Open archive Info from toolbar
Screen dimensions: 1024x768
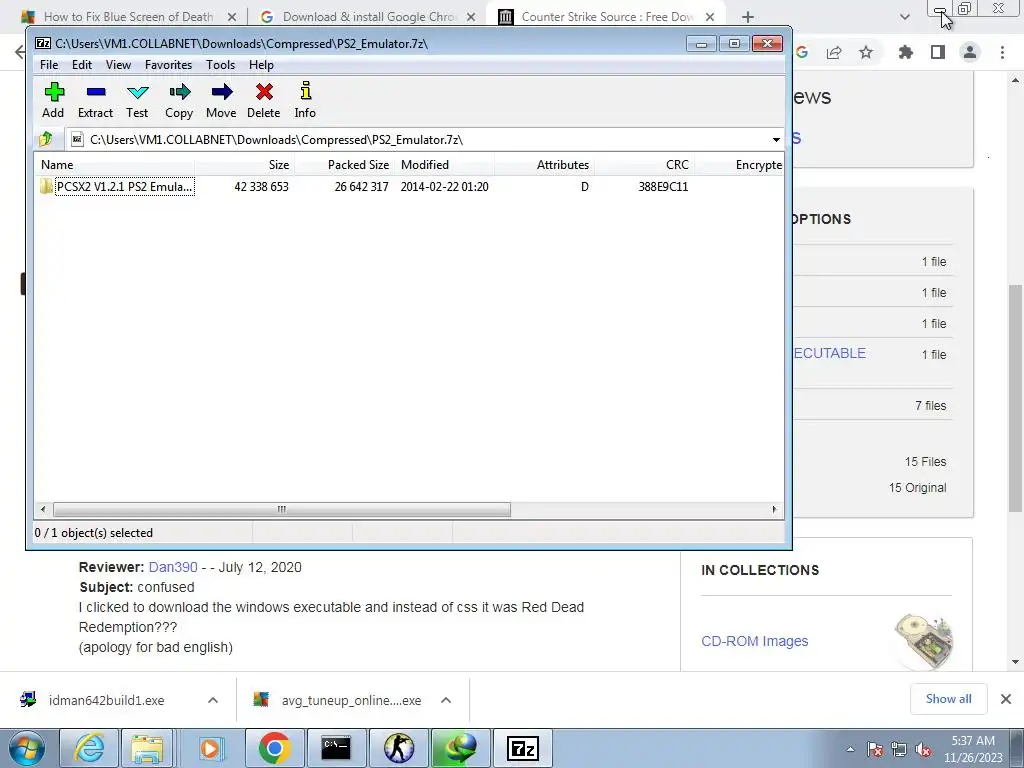[305, 100]
